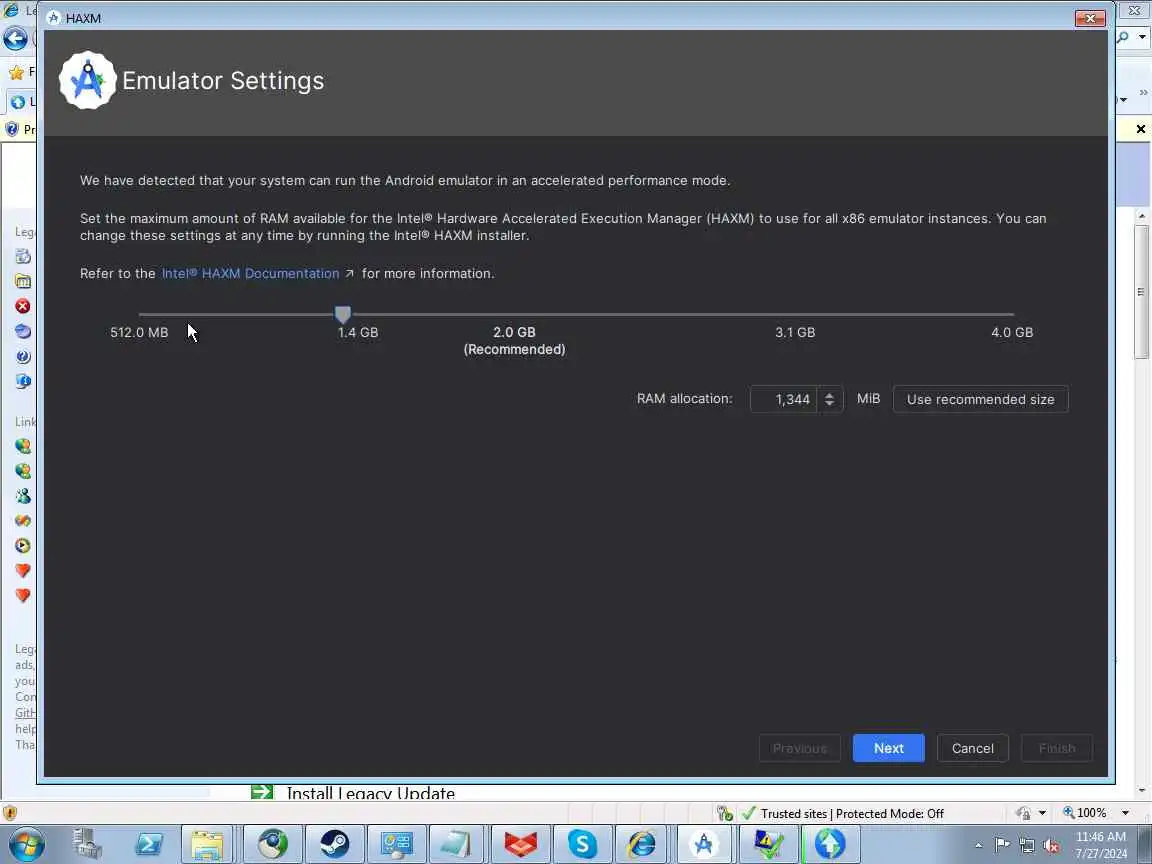Switch to Internet Explorer on the taskbar
Screen dimensions: 1152x864
(x=641, y=844)
